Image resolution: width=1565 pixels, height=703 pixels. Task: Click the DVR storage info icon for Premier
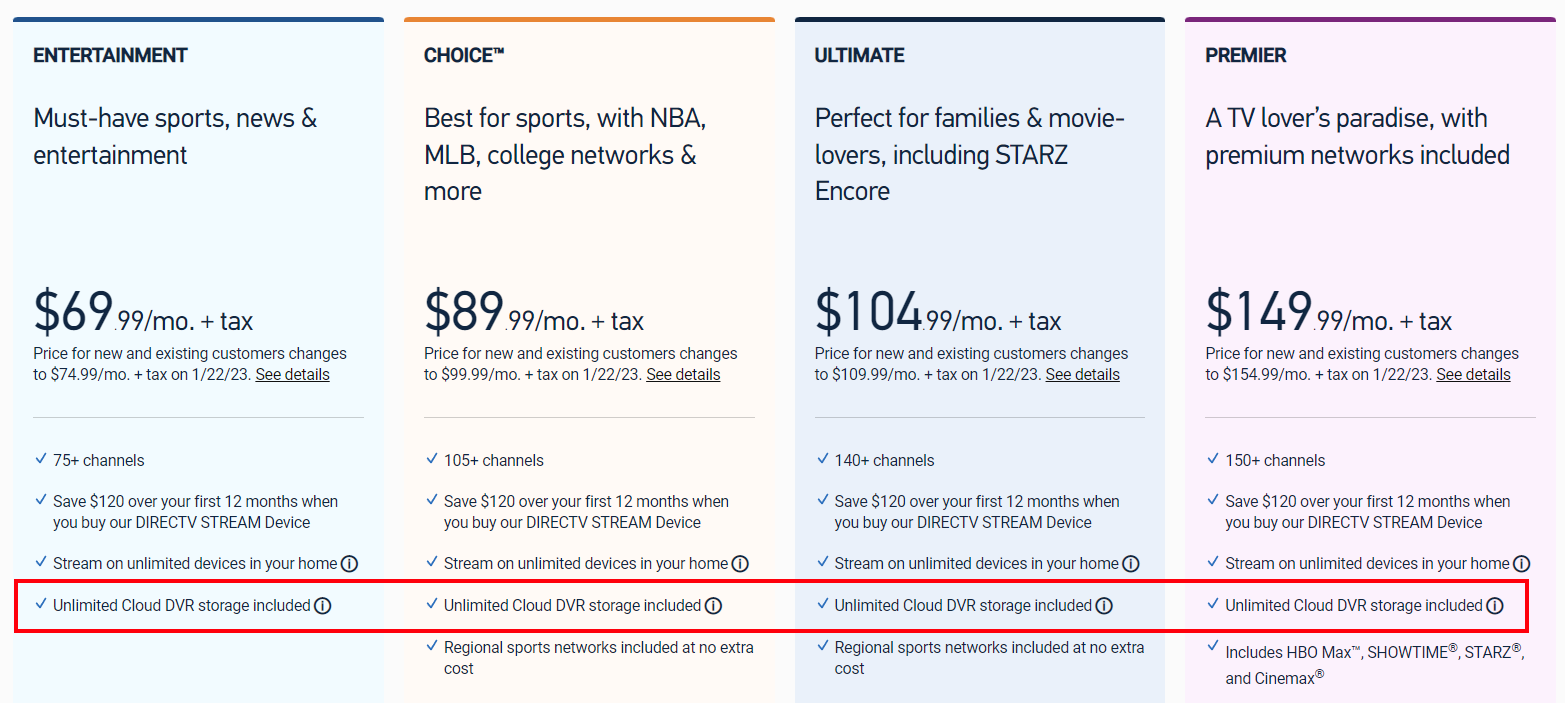1494,605
